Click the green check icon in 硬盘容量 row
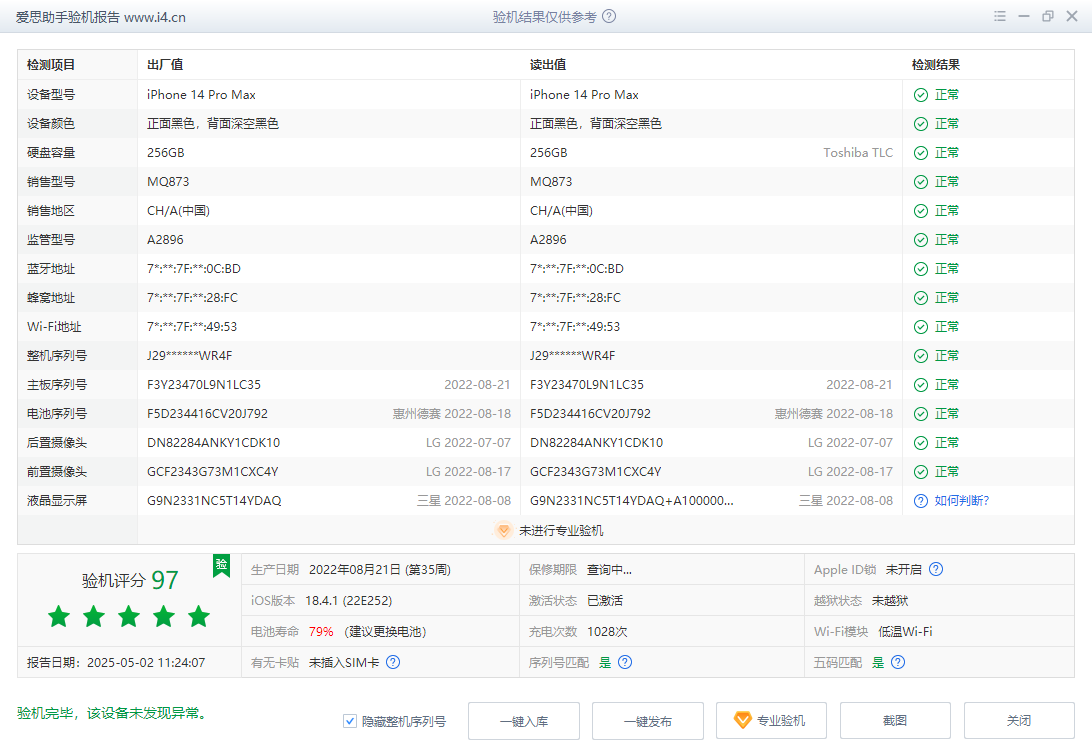Image resolution: width=1092 pixels, height=756 pixels. (x=921, y=153)
